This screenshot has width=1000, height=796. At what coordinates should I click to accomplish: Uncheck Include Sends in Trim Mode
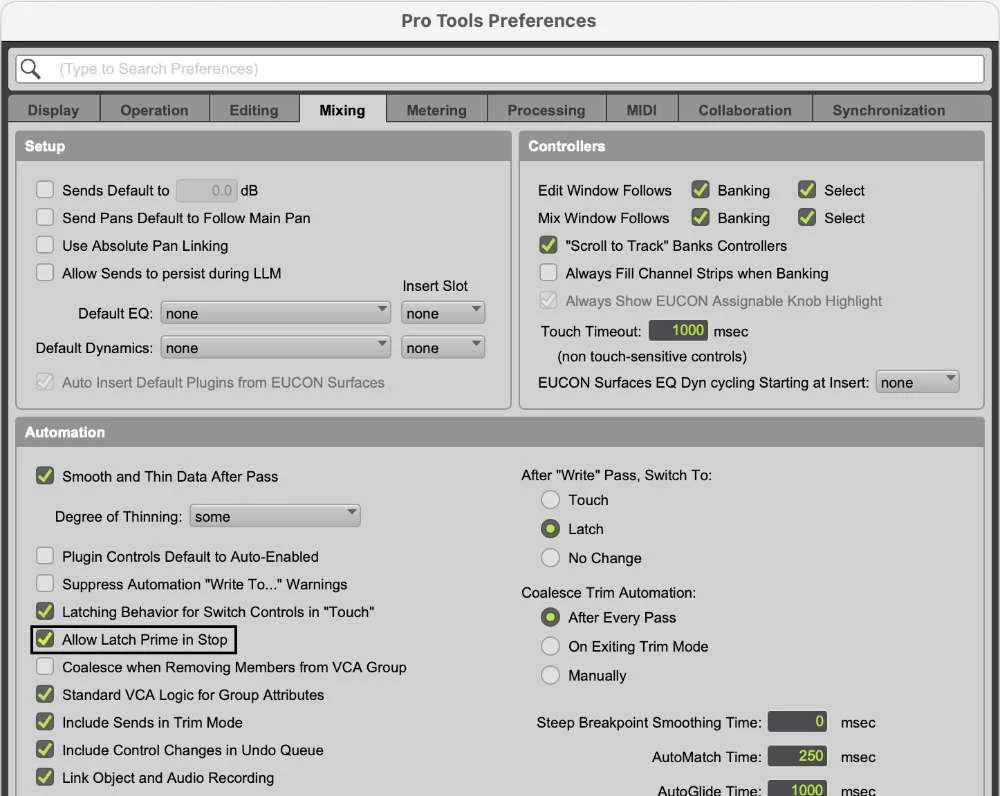coord(45,721)
